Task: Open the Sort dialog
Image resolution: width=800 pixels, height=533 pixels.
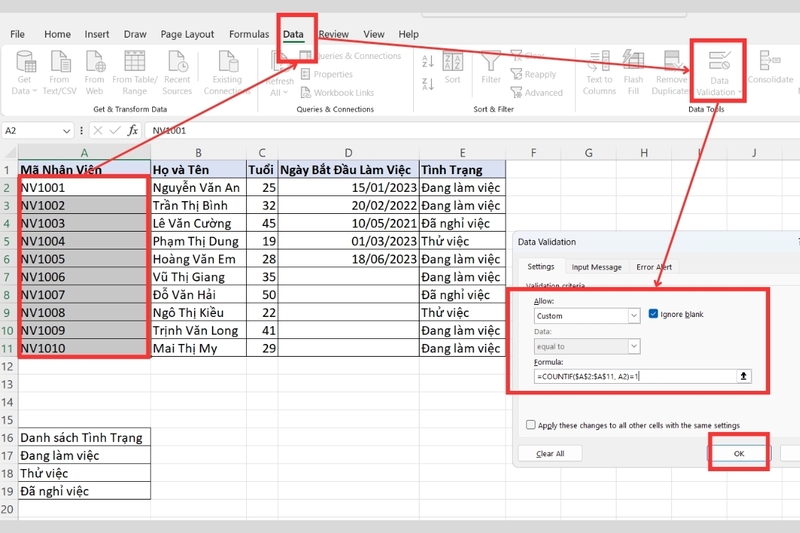Action: pos(452,68)
